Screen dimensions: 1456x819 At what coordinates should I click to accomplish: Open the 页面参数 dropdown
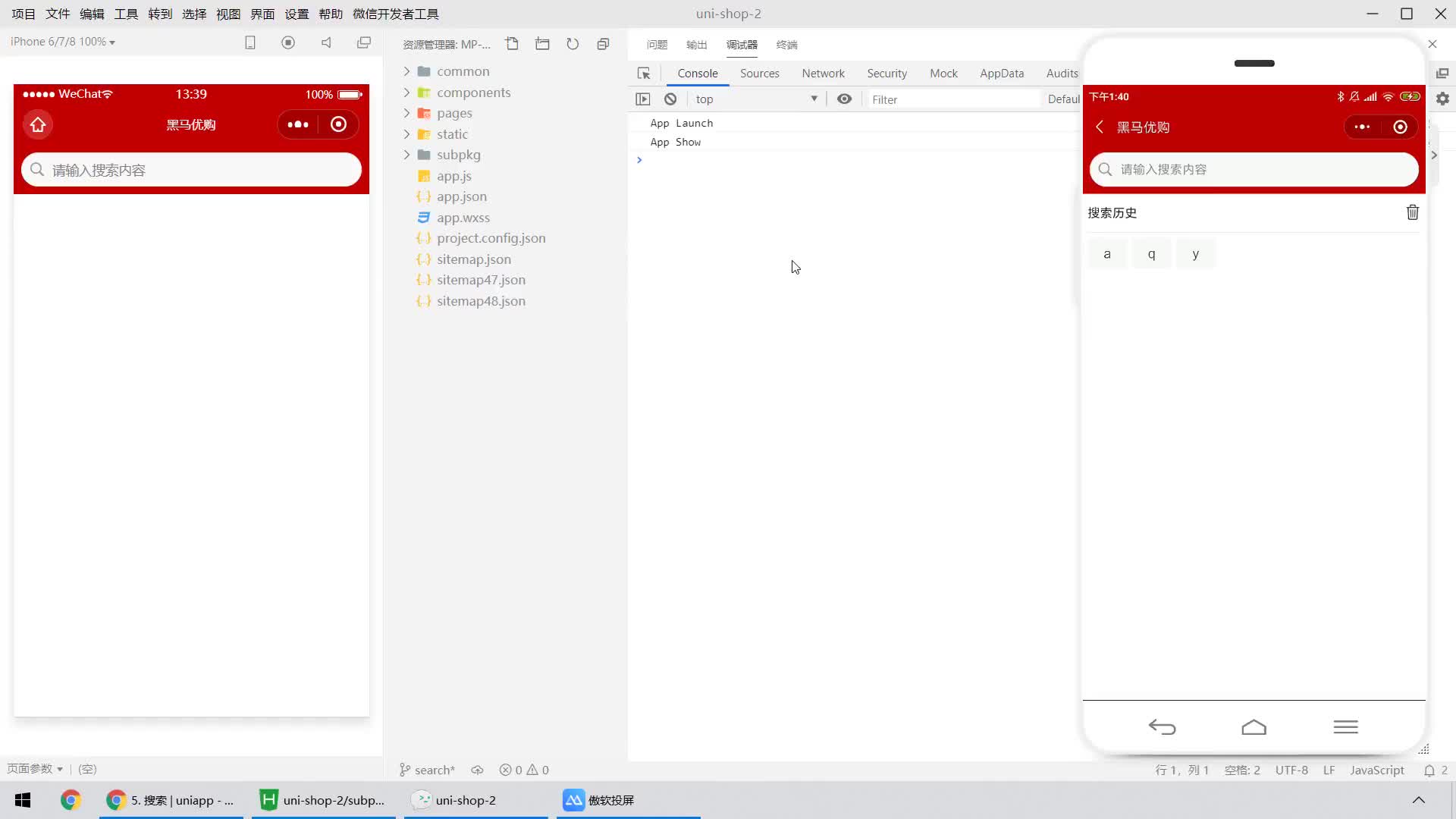point(35,769)
